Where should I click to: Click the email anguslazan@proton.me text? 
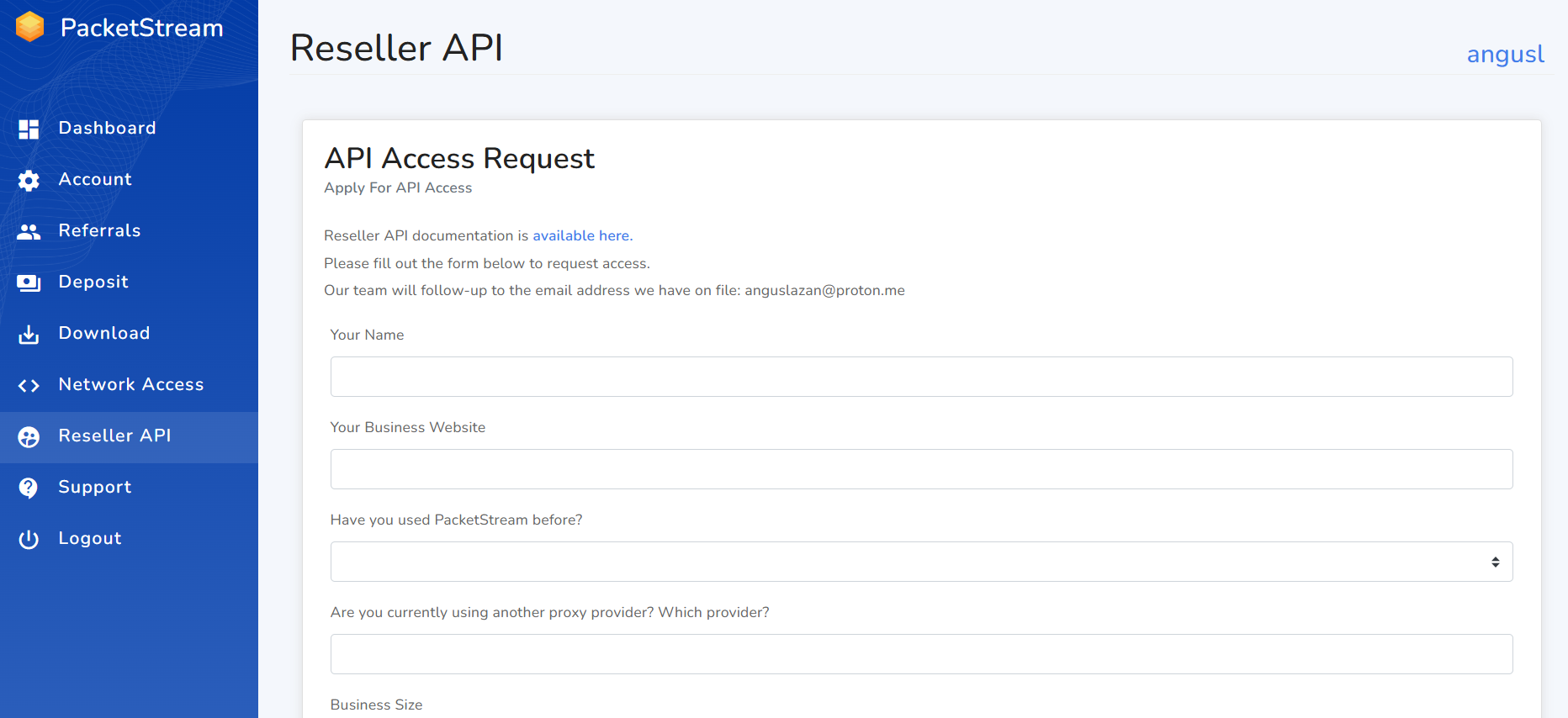(824, 290)
